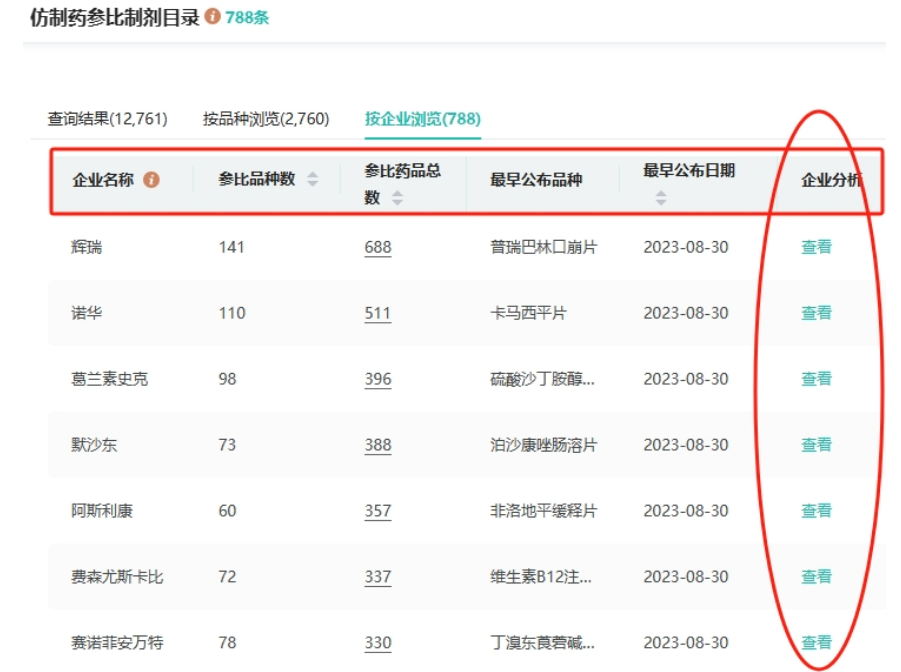Select the 按企业浏览(788) tab
The image size is (901, 672).
422,119
